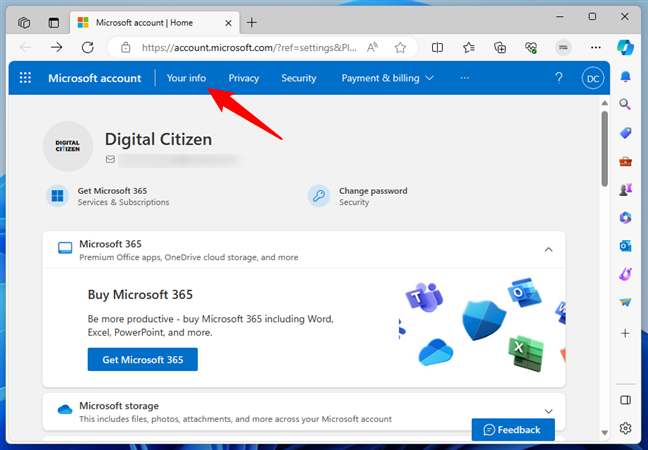Screen dimensions: 648x450
Task: Go forward with the forward arrow
Action: tap(57, 48)
